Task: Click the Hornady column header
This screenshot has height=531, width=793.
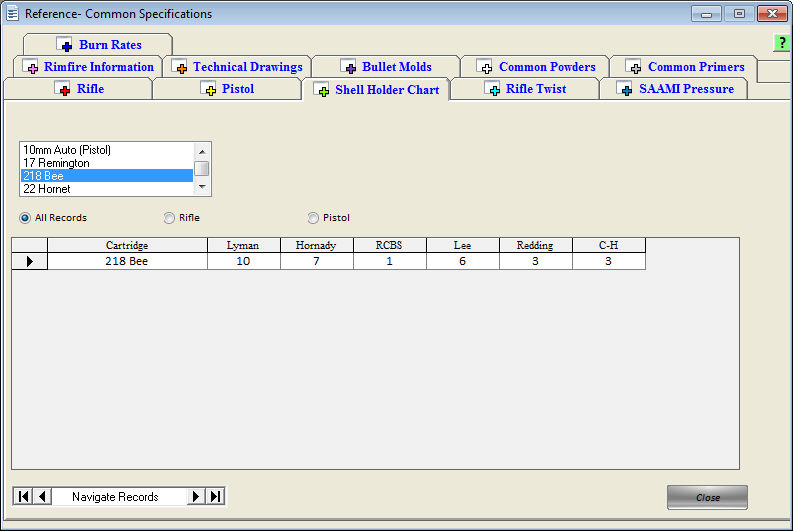Action: [316, 245]
